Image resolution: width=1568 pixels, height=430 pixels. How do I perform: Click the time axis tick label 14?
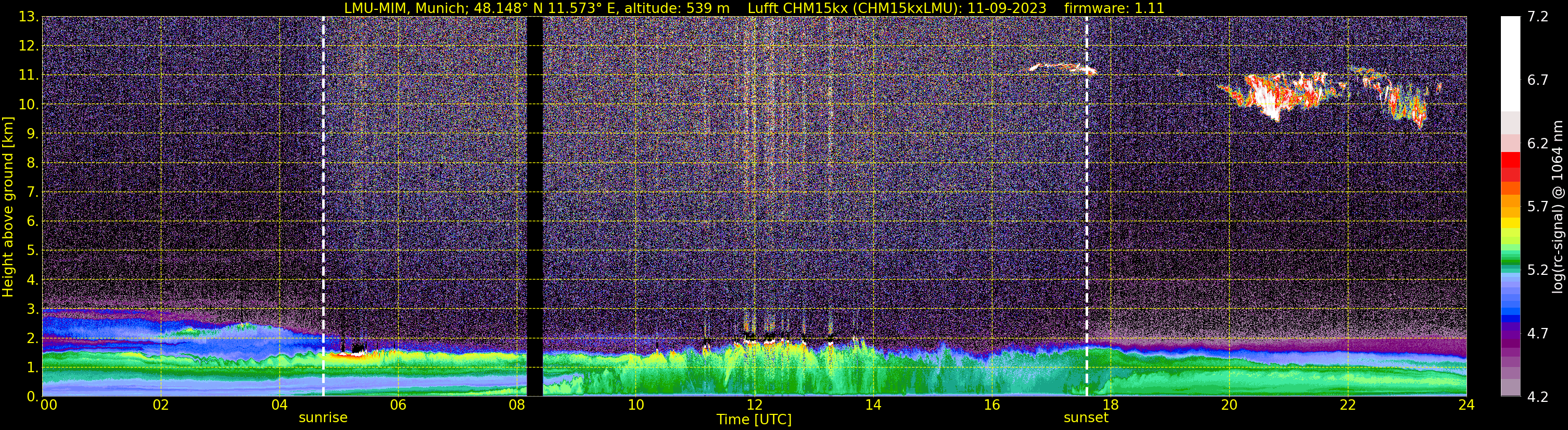coord(873,405)
